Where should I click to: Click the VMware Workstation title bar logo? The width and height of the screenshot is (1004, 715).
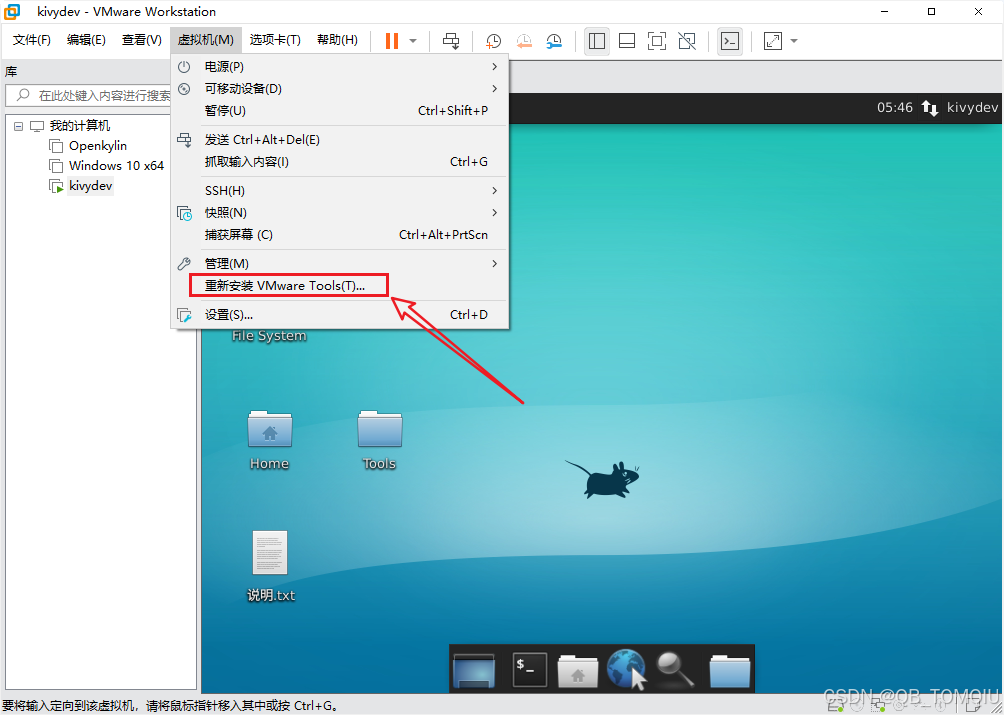click(x=12, y=12)
